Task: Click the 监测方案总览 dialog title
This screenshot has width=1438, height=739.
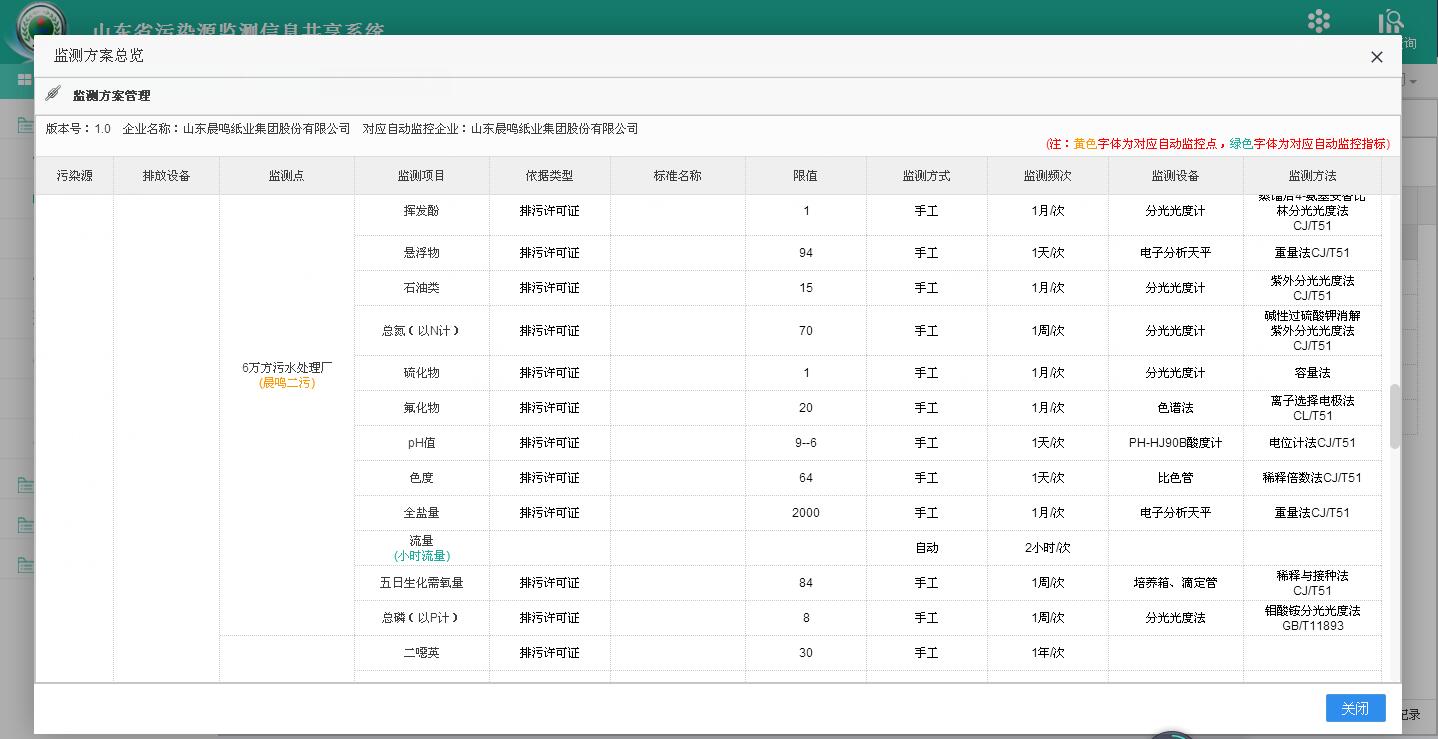Action: (x=97, y=57)
